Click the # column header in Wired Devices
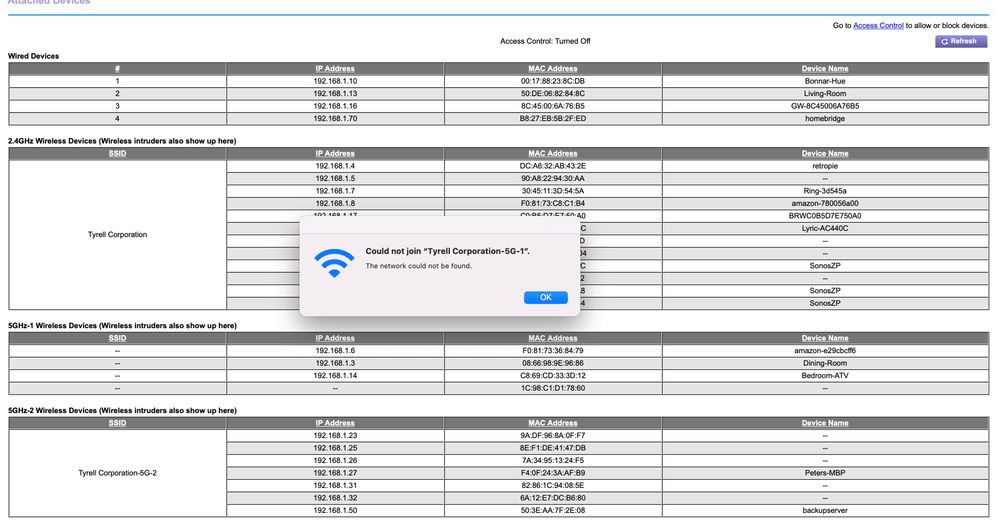 point(117,69)
